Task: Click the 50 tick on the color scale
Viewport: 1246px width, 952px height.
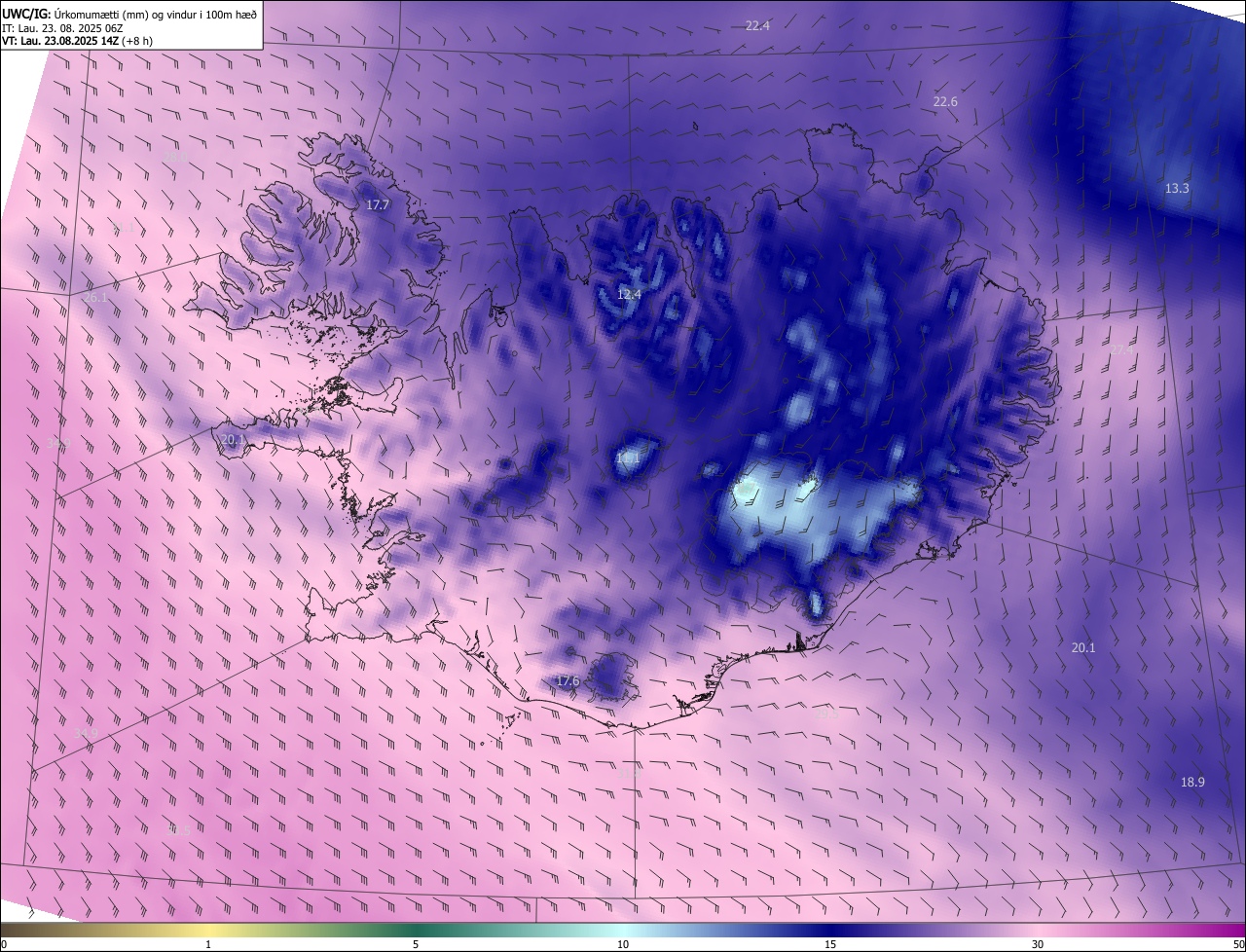Action: [1238, 944]
